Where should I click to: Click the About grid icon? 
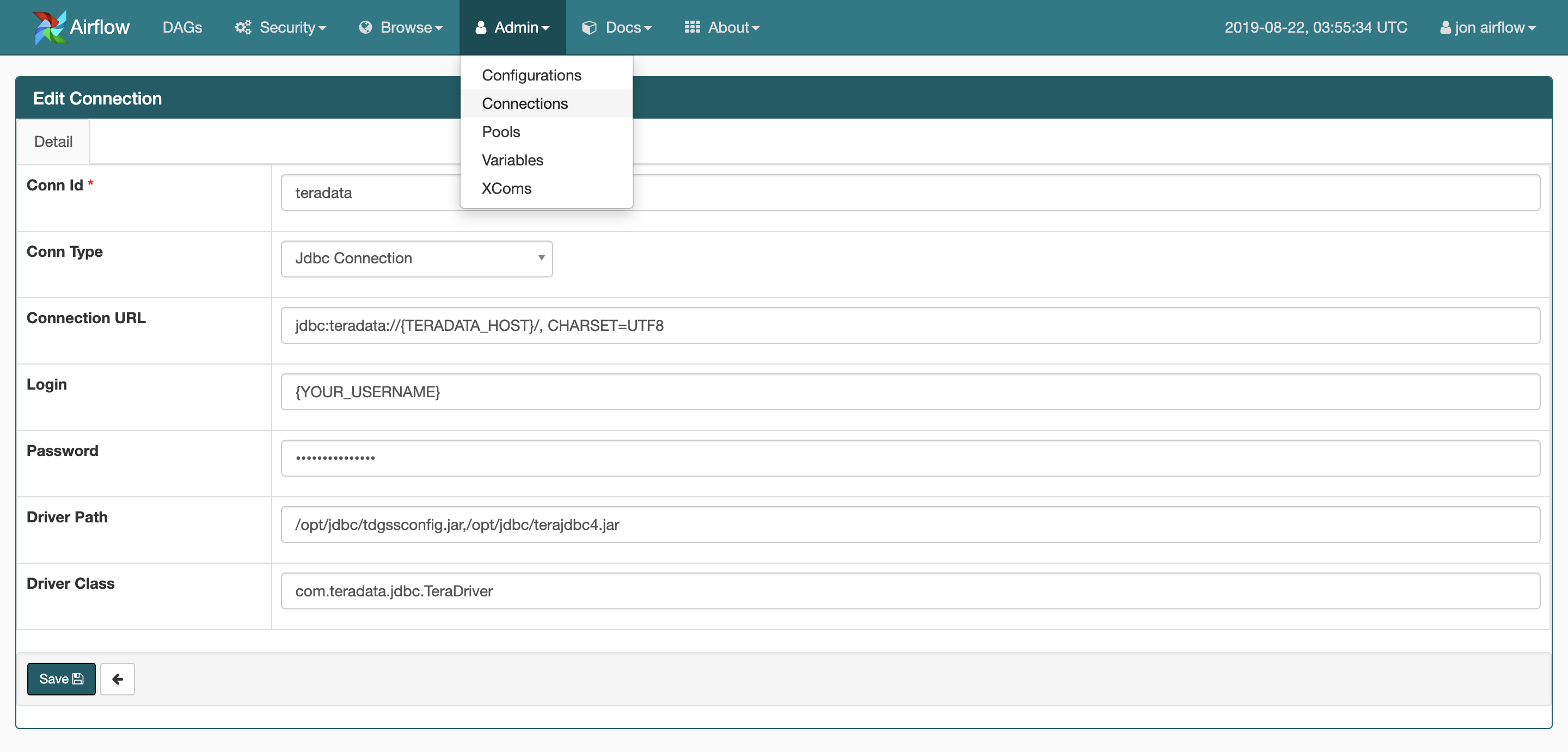click(x=692, y=27)
